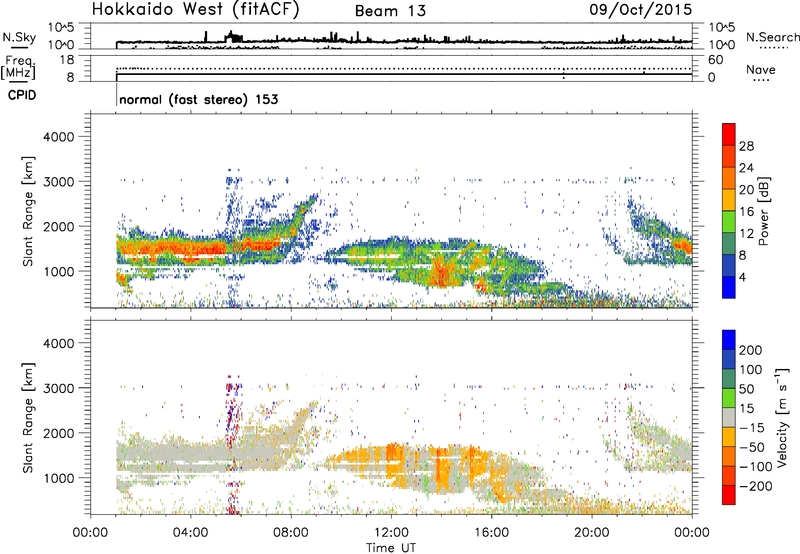
Task: Pick the gray segment of the Velocity color bar
Action: [729, 418]
